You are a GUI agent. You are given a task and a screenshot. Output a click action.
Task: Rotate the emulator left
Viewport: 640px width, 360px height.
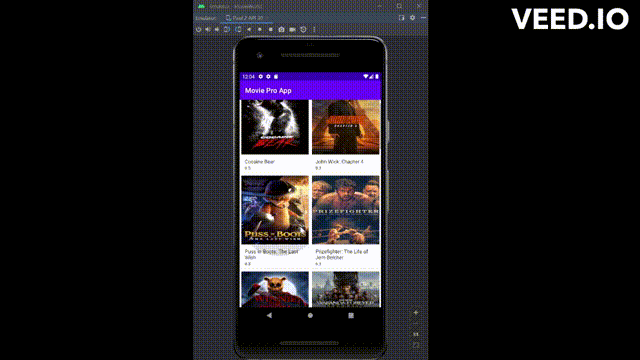click(227, 29)
